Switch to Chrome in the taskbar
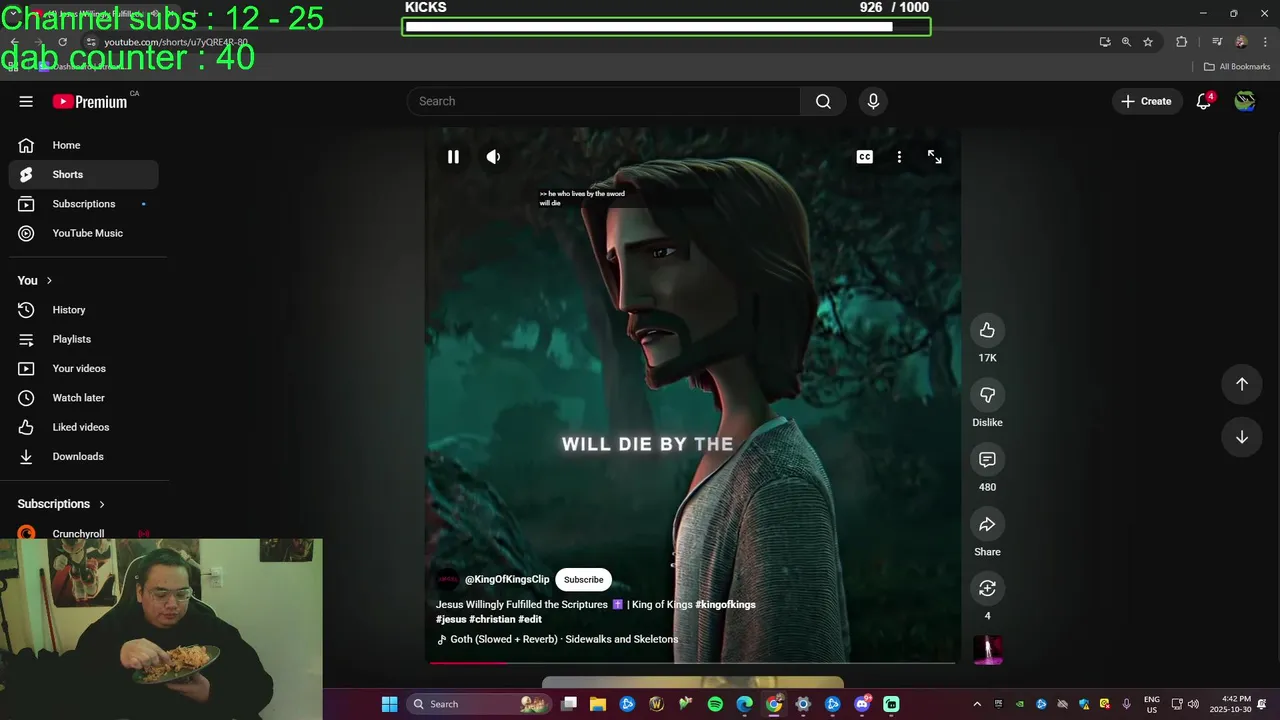The height and width of the screenshot is (720, 1280). coord(774,704)
